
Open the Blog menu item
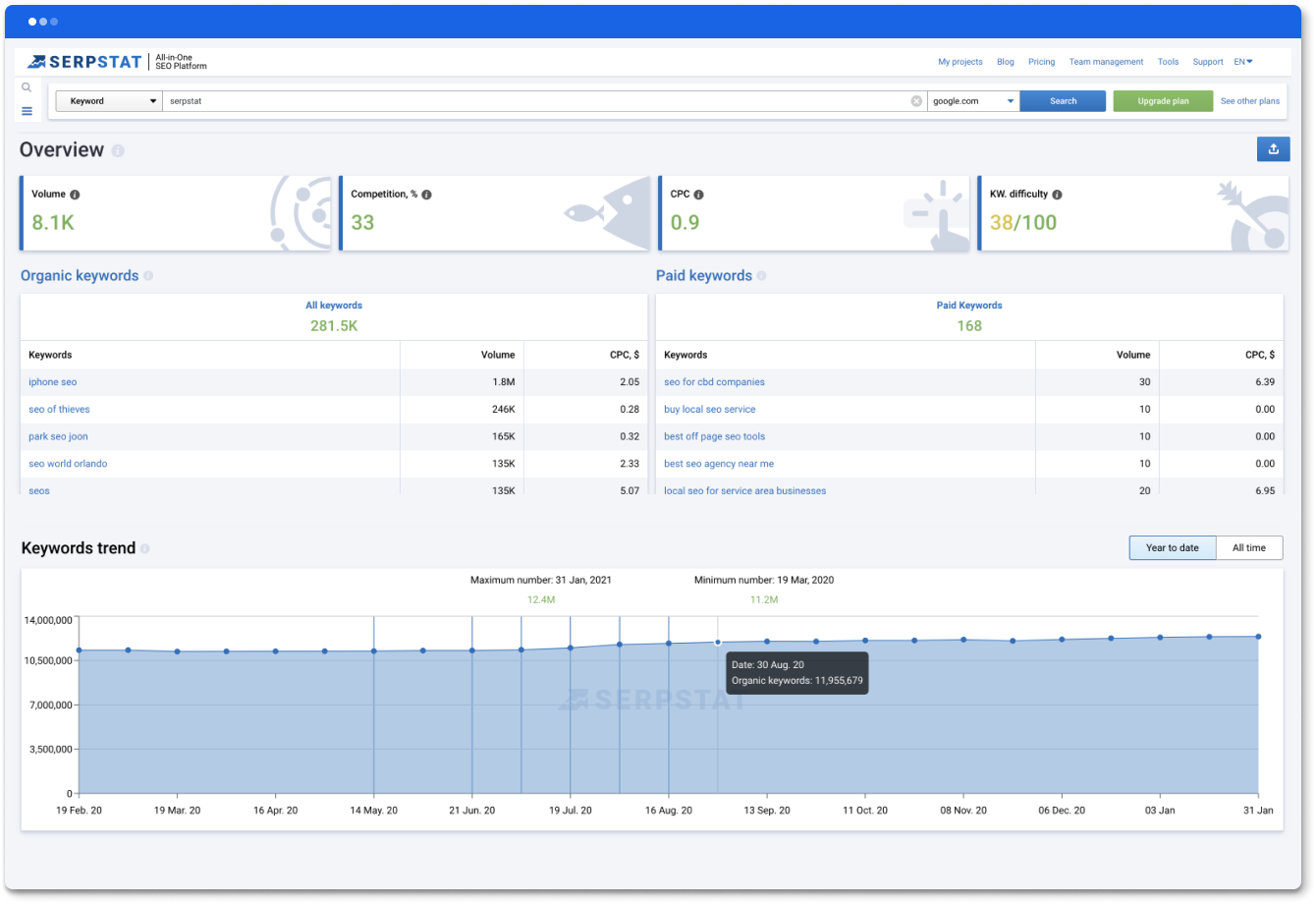(1006, 62)
